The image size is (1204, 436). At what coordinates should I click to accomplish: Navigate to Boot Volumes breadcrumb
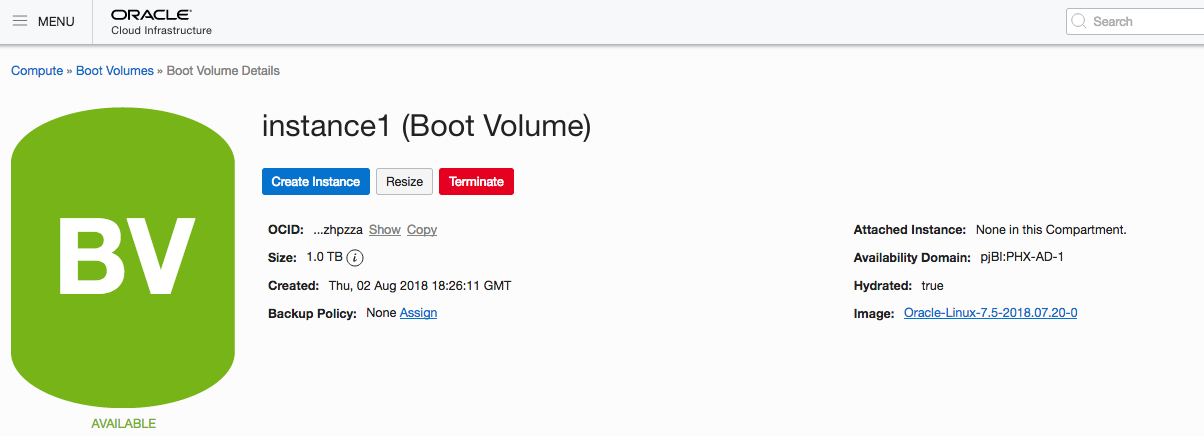click(x=115, y=71)
